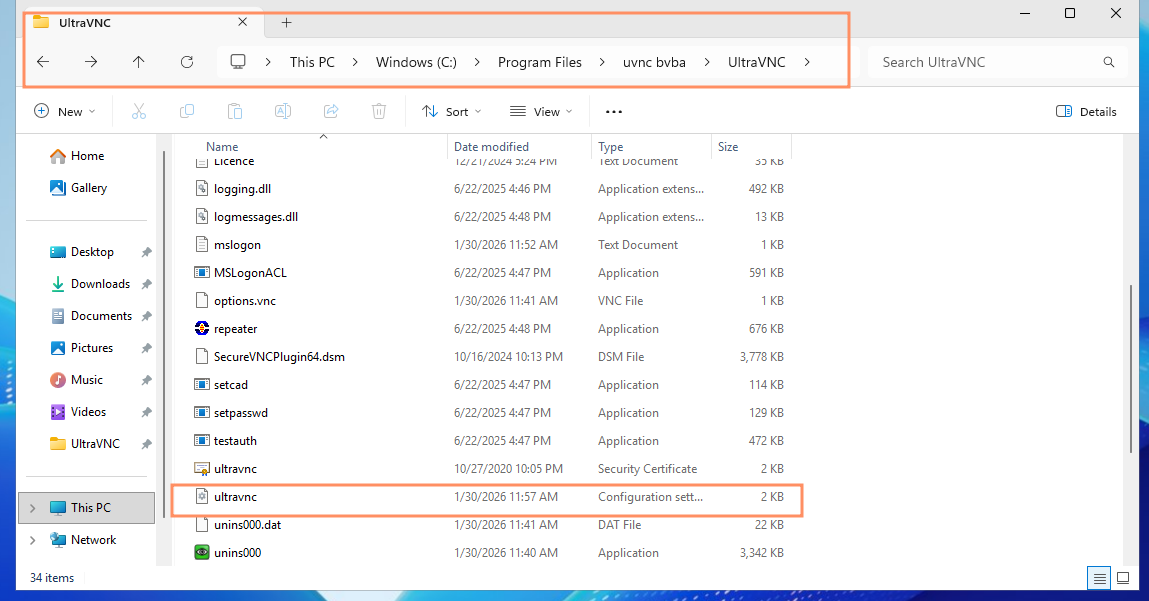Image resolution: width=1149 pixels, height=601 pixels.
Task: Open the Sort dropdown menu
Action: (x=452, y=112)
